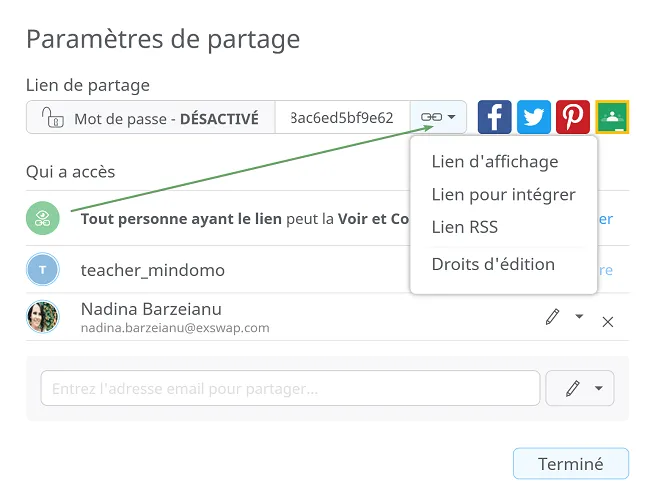
Task: Open edit permission dropdown beside email field
Action: point(580,388)
